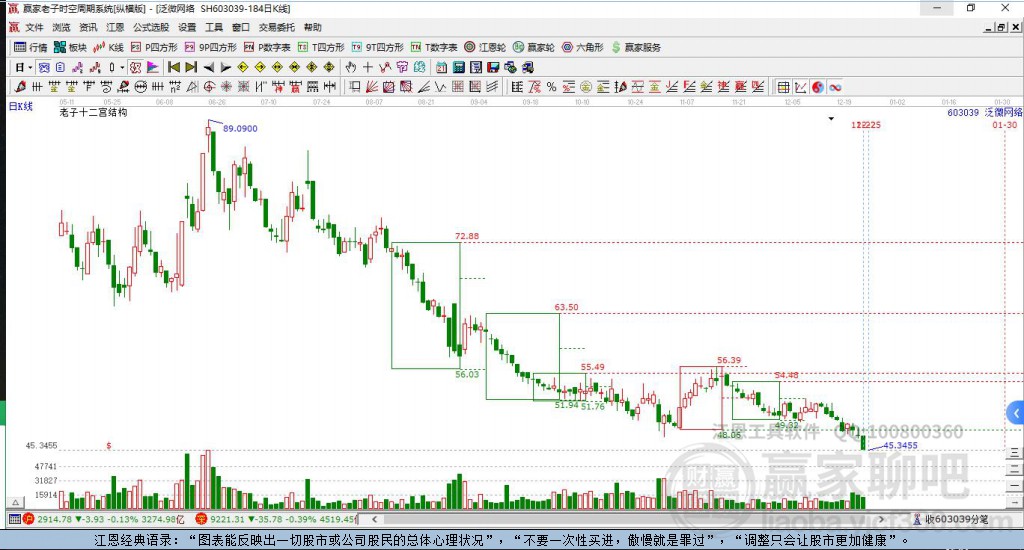Select the zigzag wave line tool
Screen dimensions: 1024x550
440,87
